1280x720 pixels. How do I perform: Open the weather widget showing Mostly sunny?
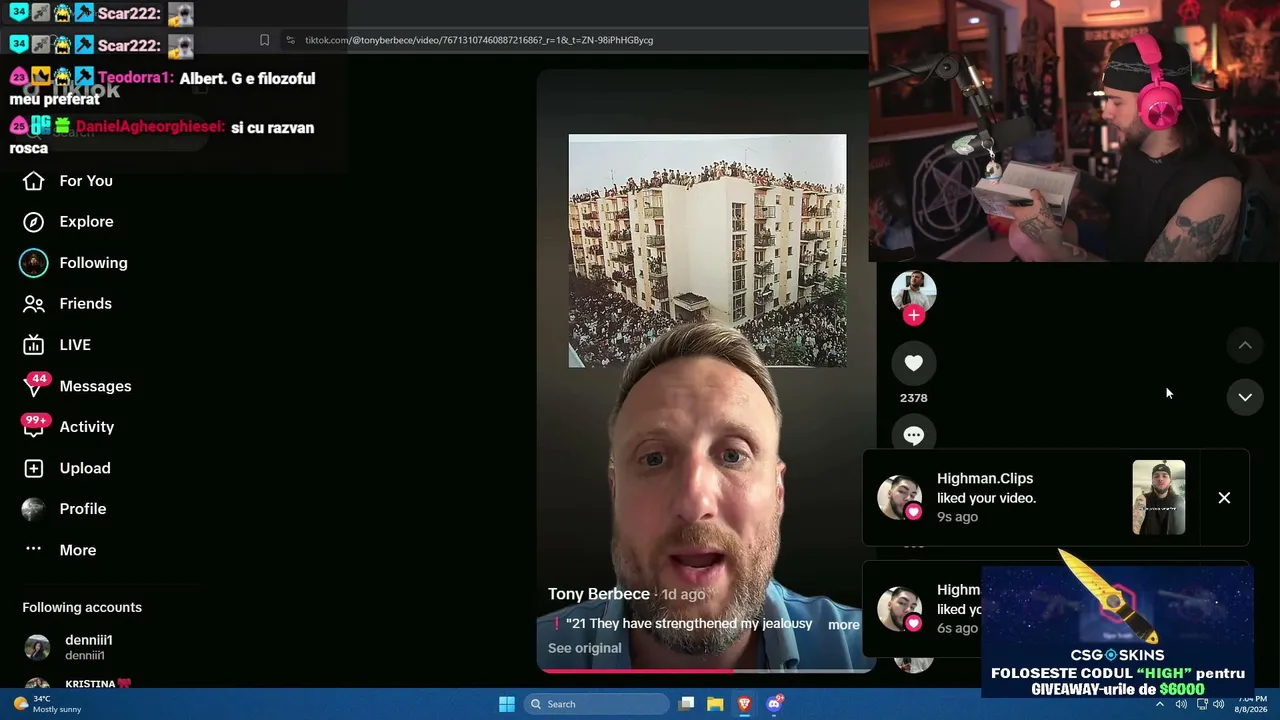click(x=48, y=704)
